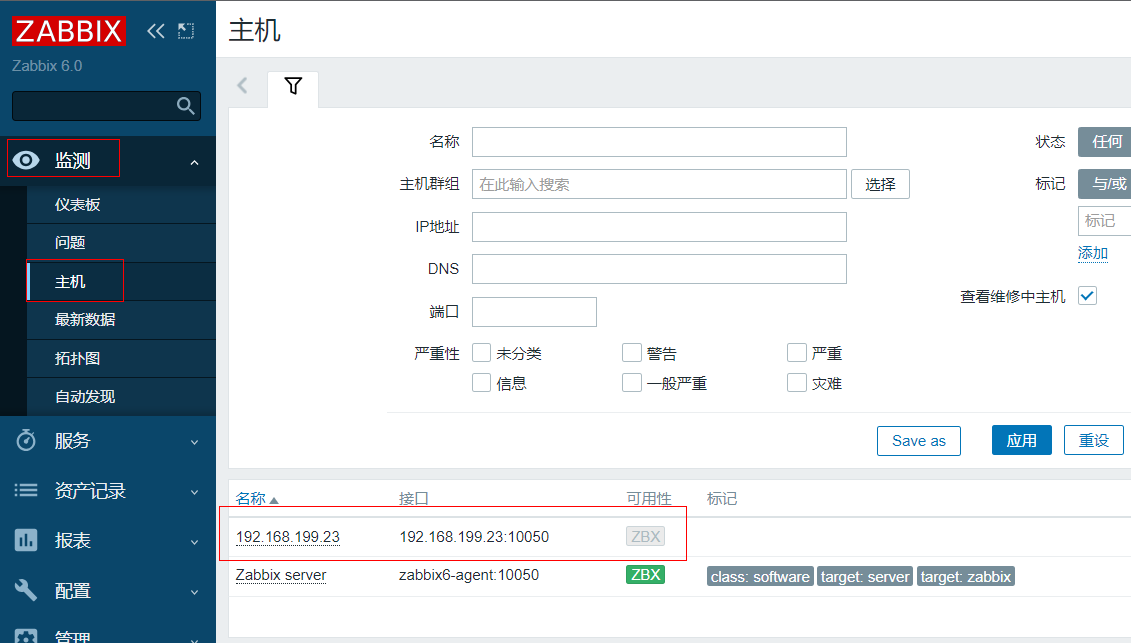Select 与/或 tag operator option
The height and width of the screenshot is (643, 1131).
tap(1105, 183)
